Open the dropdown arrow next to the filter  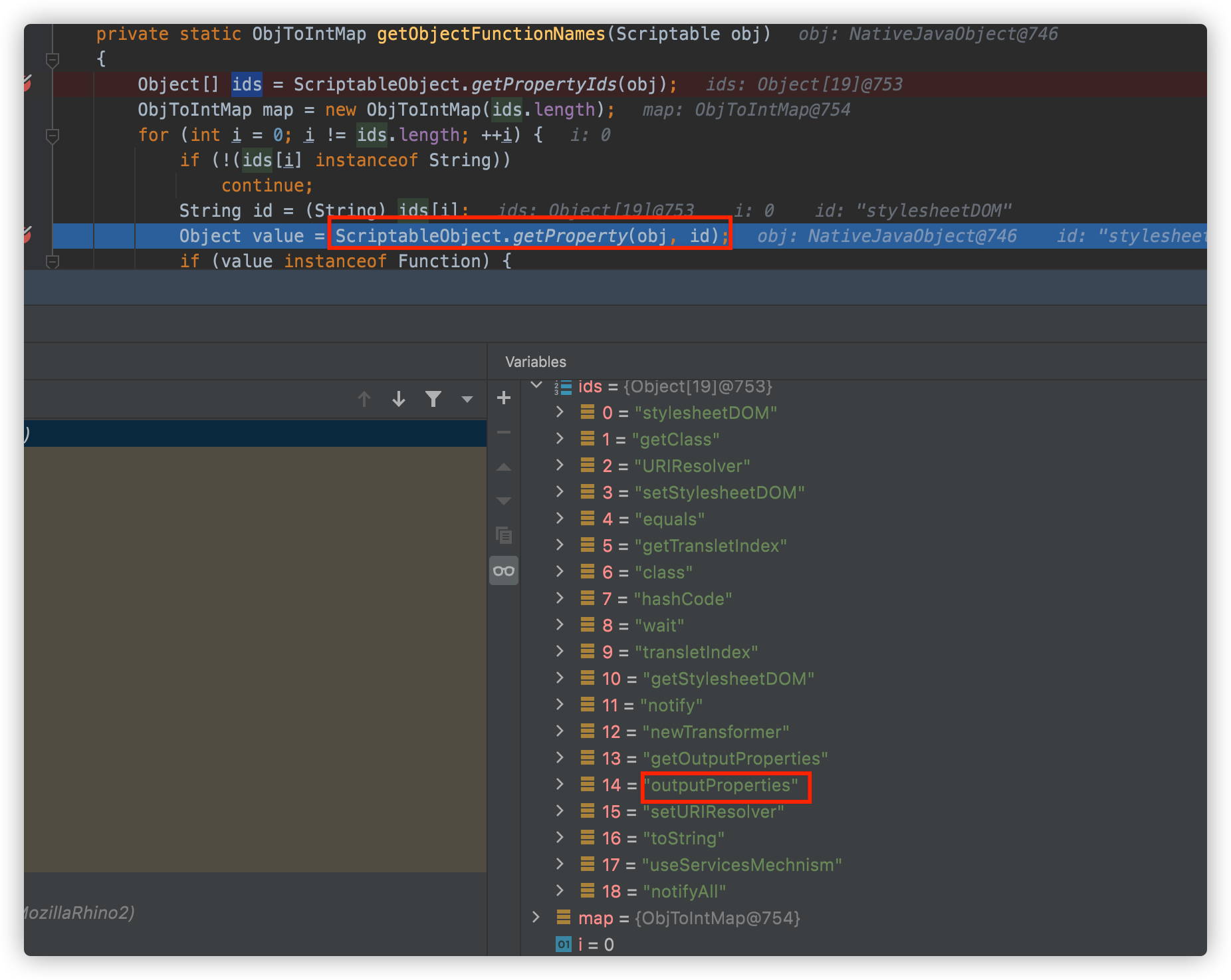click(x=467, y=400)
